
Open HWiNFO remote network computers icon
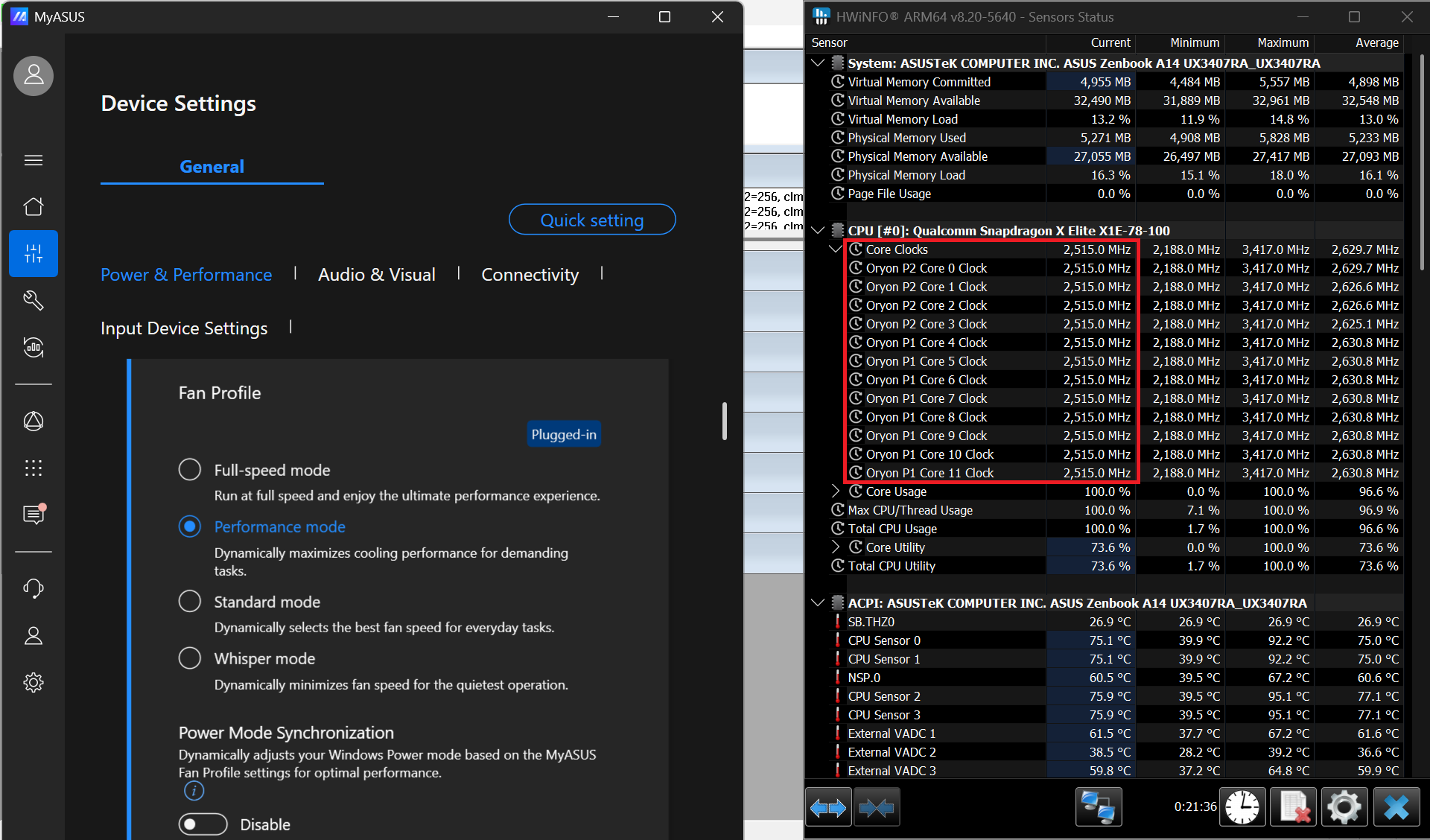click(x=1099, y=807)
